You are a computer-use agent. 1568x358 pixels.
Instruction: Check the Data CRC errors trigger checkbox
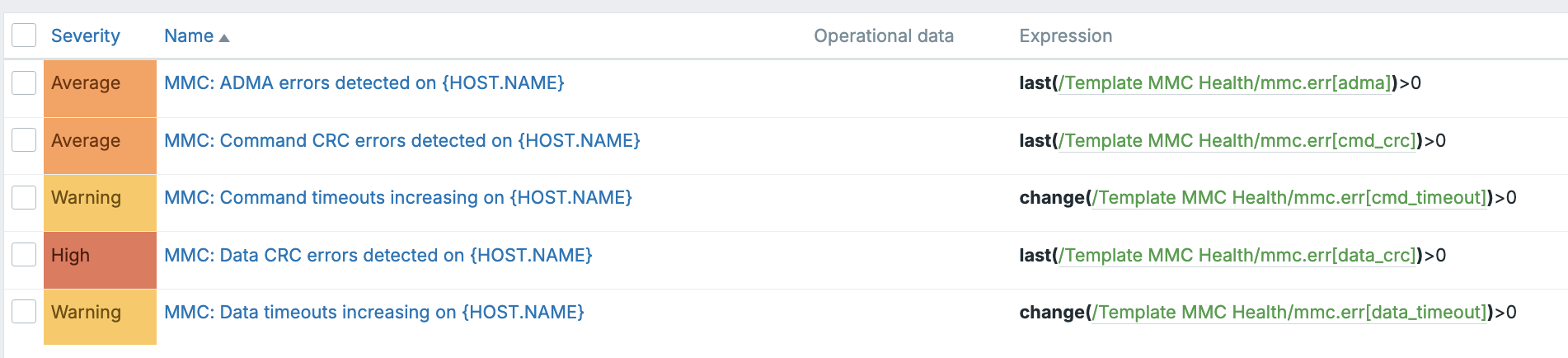pyautogui.click(x=24, y=255)
